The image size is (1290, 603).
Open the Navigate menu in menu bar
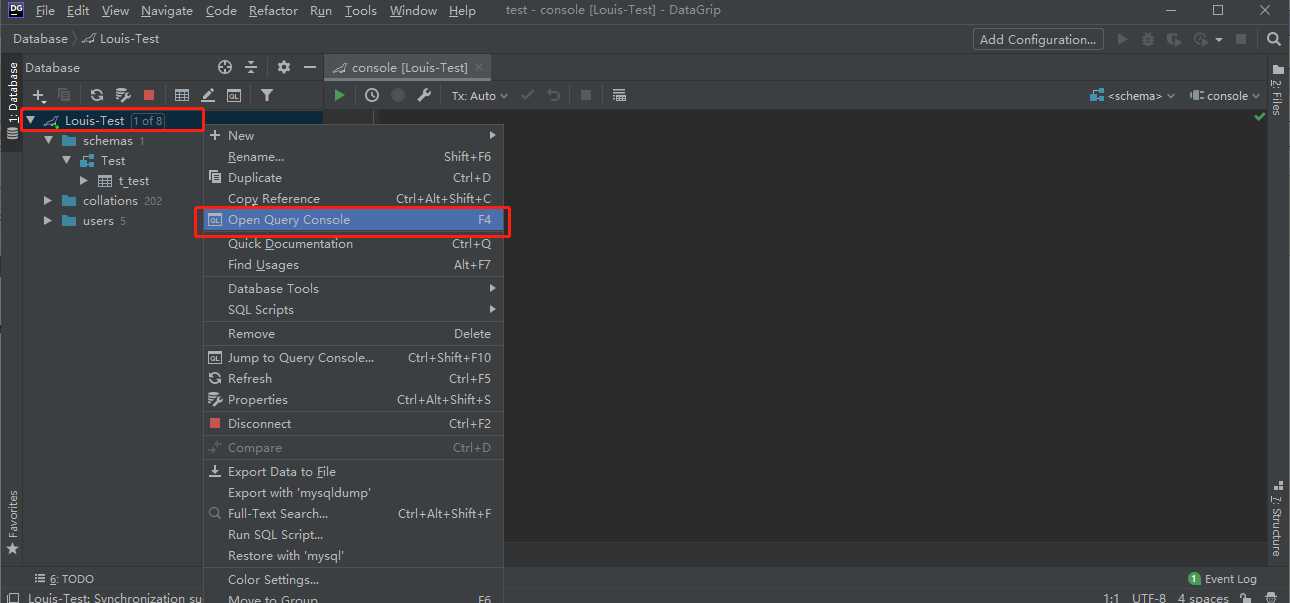tap(168, 11)
